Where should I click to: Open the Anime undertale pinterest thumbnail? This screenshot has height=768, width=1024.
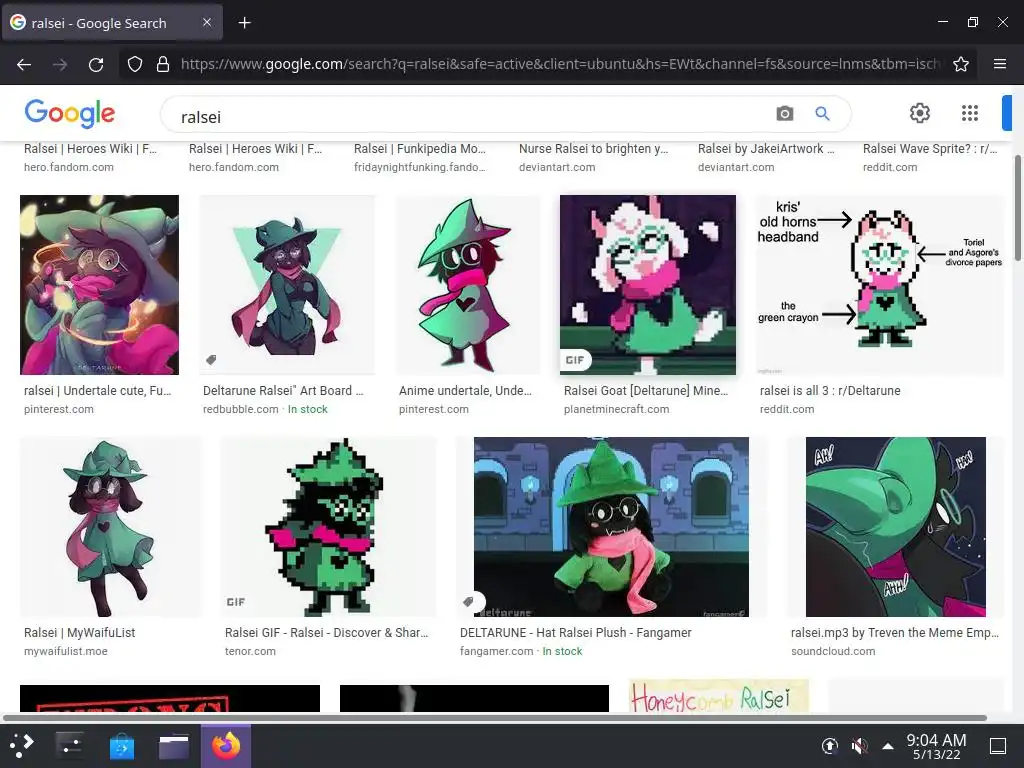[468, 285]
